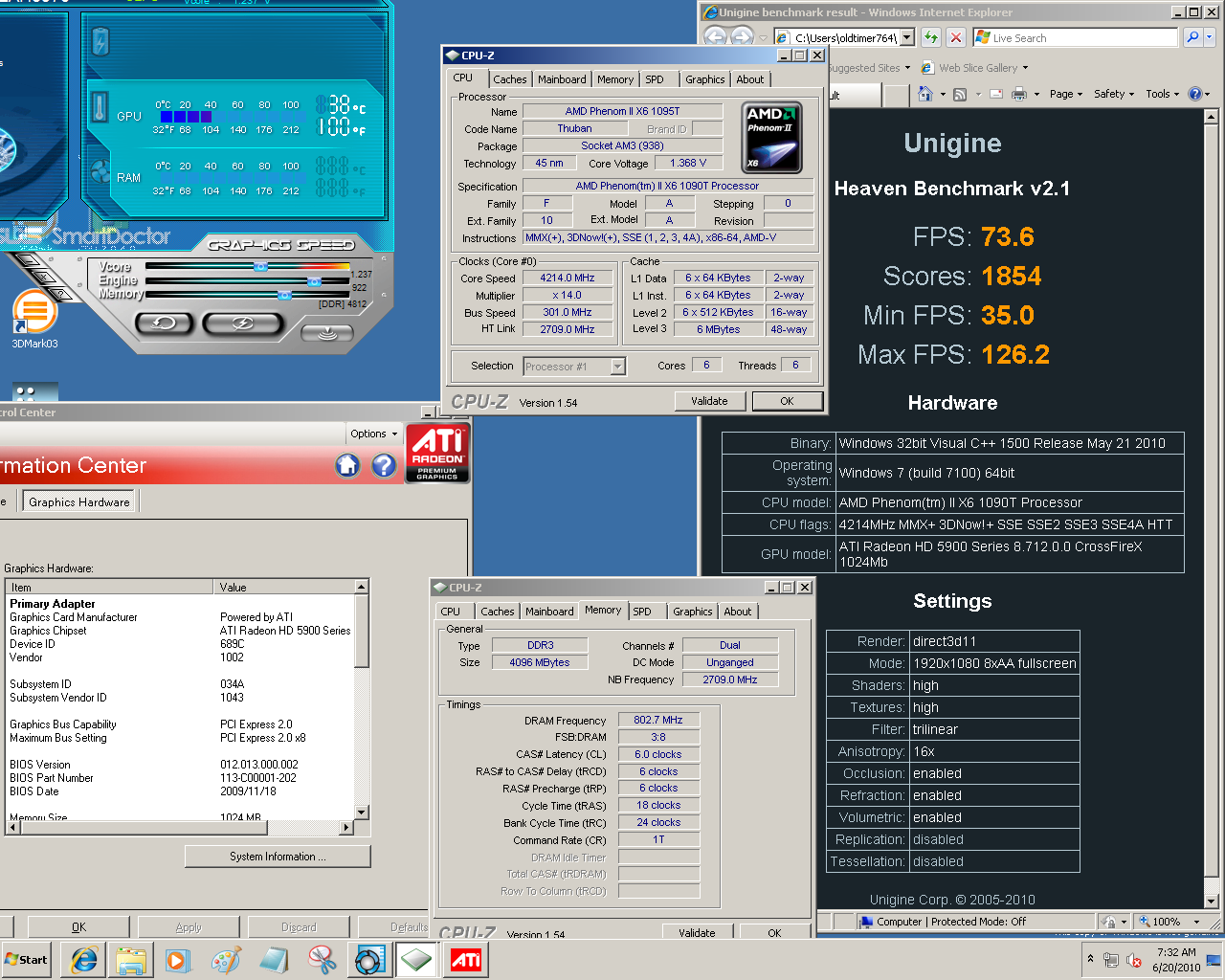Click the SmartDoctor apply lightning button
Viewport: 1225px width, 980px height.
coord(243,323)
